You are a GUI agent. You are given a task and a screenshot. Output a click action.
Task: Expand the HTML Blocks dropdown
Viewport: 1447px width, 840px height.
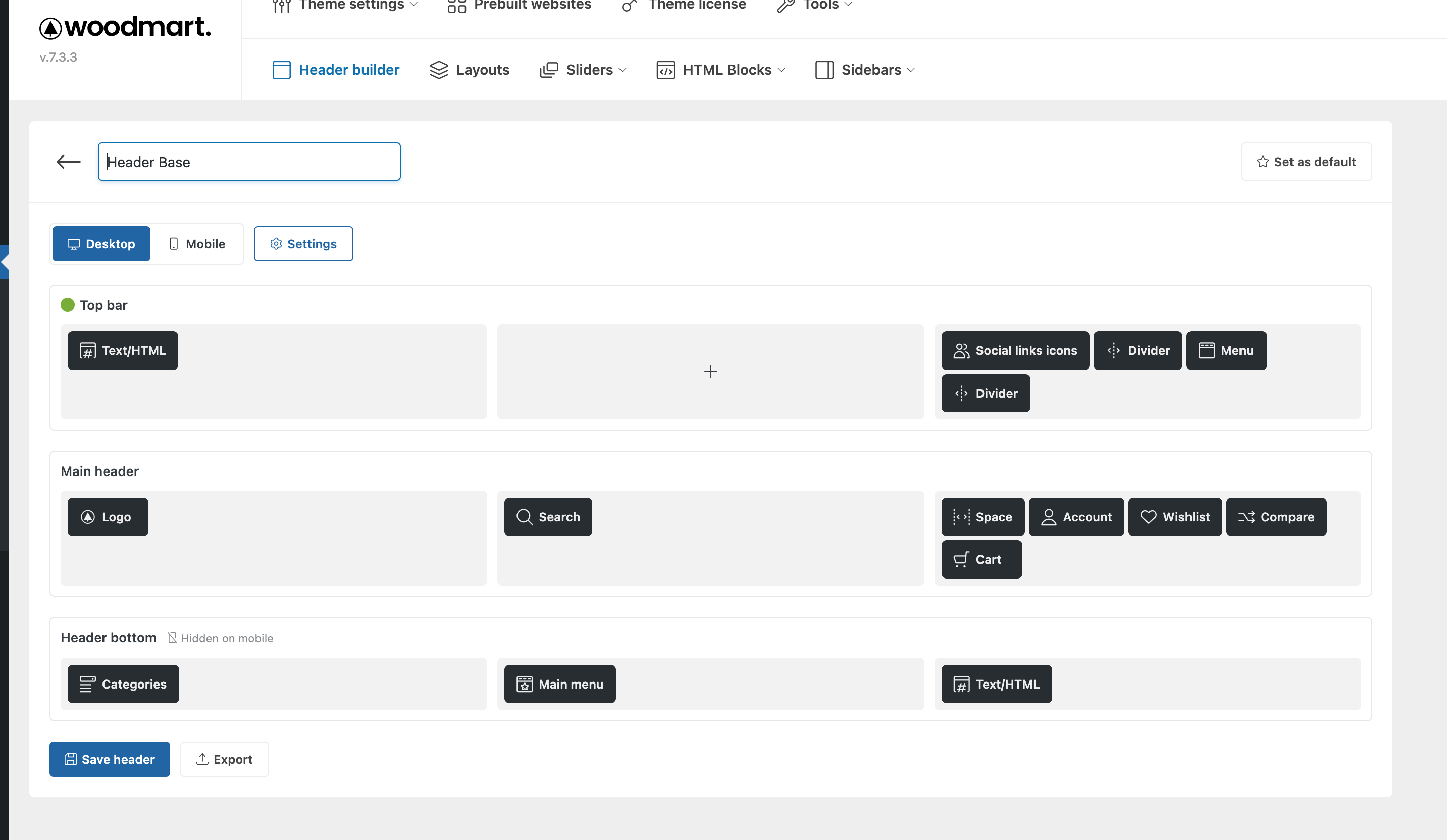(720, 70)
